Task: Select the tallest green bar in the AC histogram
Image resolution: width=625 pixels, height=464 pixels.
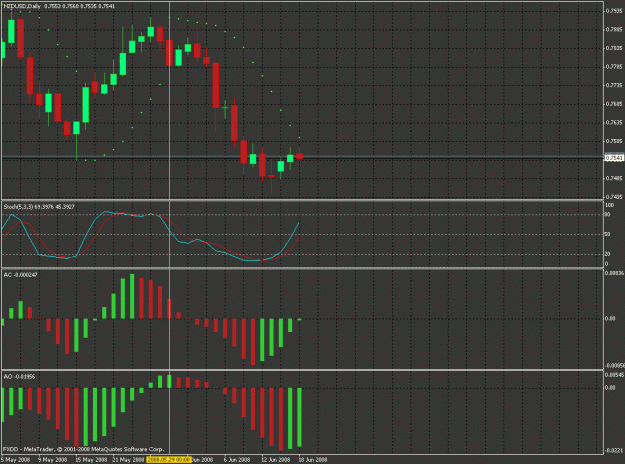Action: (132, 296)
